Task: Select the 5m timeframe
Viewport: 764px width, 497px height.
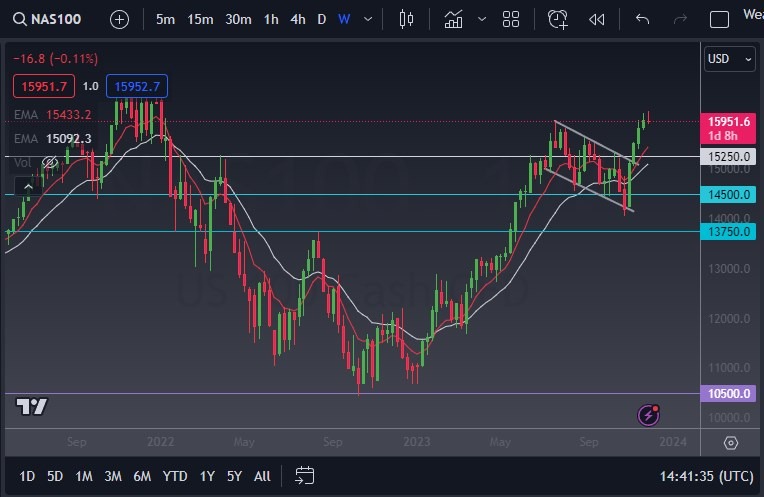Action: (165, 19)
